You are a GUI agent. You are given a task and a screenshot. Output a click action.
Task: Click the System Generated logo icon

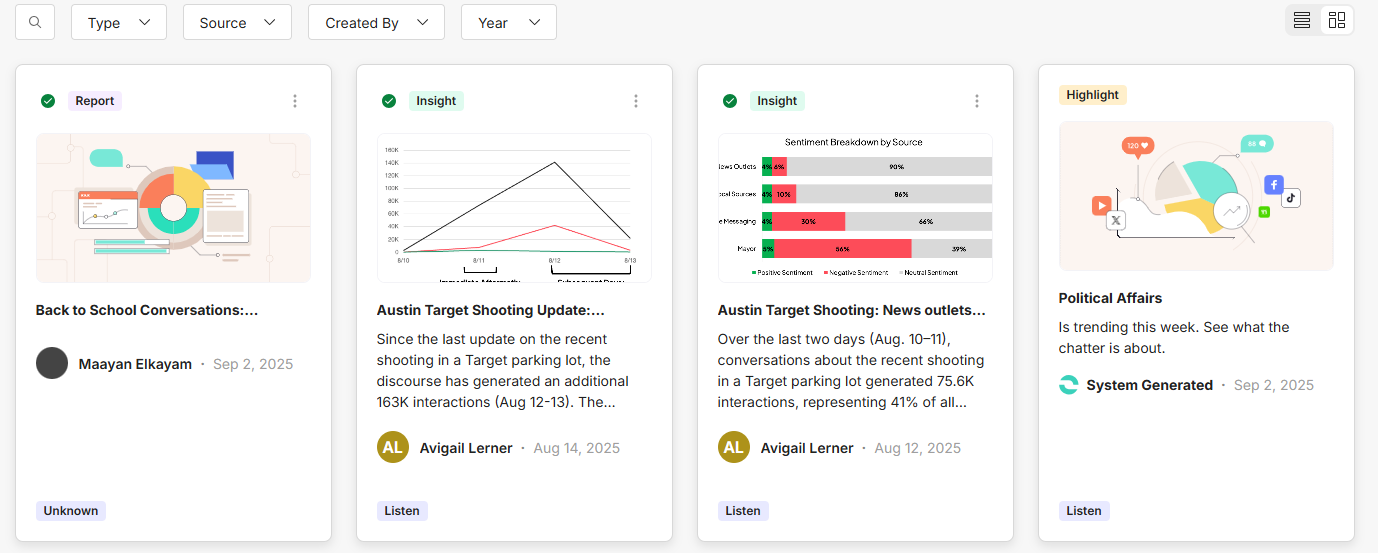tap(1069, 385)
